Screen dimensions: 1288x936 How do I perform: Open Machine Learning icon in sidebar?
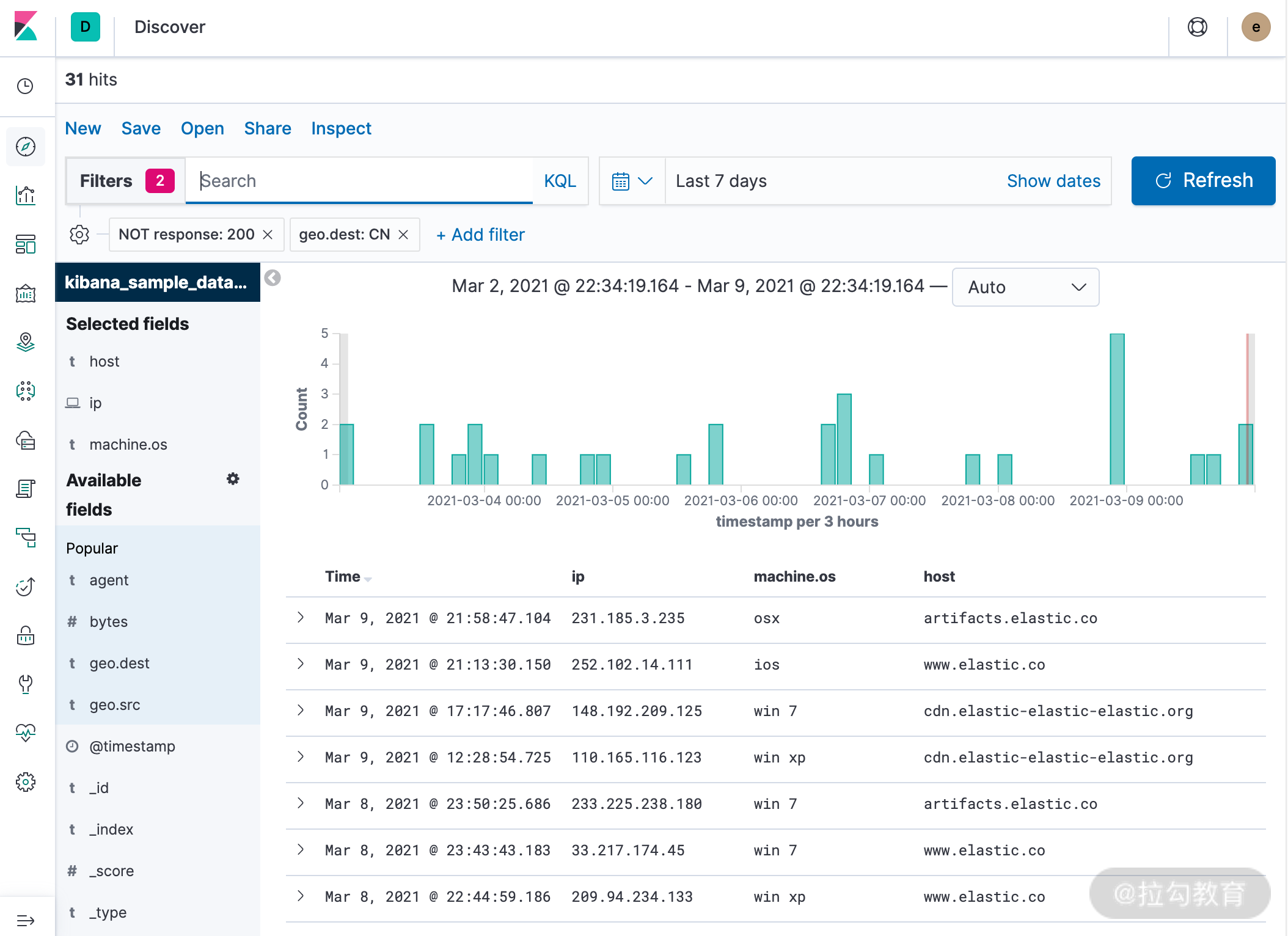tap(25, 391)
